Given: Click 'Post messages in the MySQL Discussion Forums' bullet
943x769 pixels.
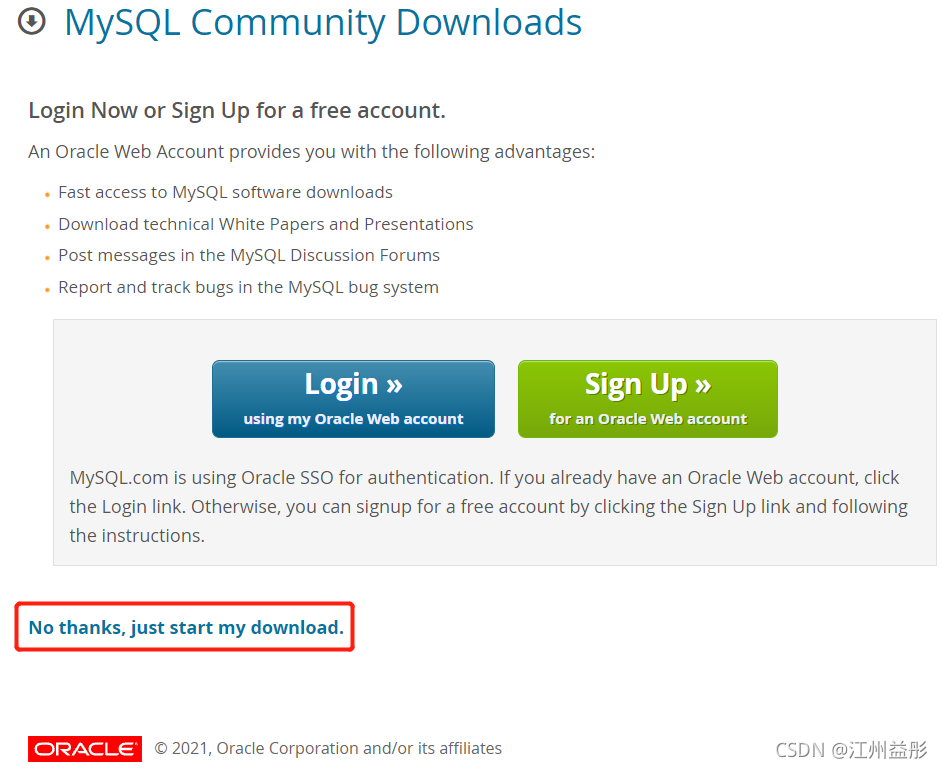Looking at the screenshot, I should [248, 256].
